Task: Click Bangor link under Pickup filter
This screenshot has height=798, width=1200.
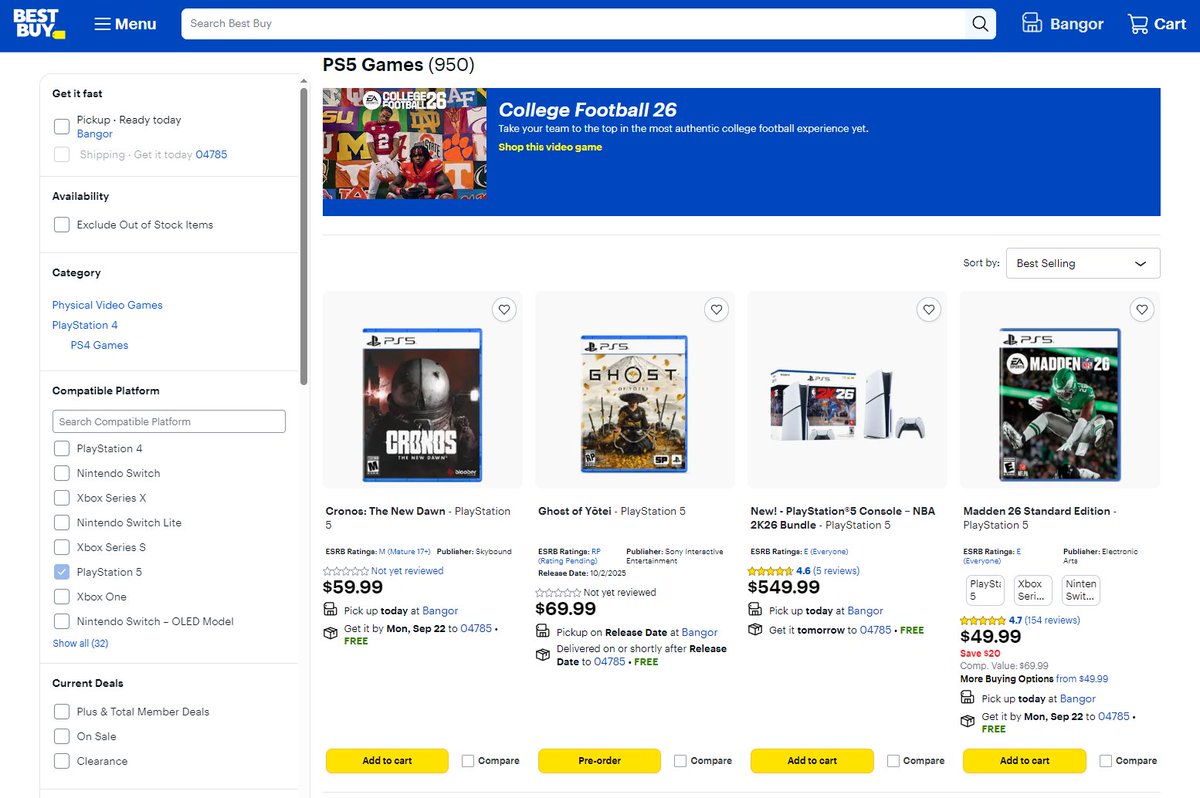Action: coord(95,134)
